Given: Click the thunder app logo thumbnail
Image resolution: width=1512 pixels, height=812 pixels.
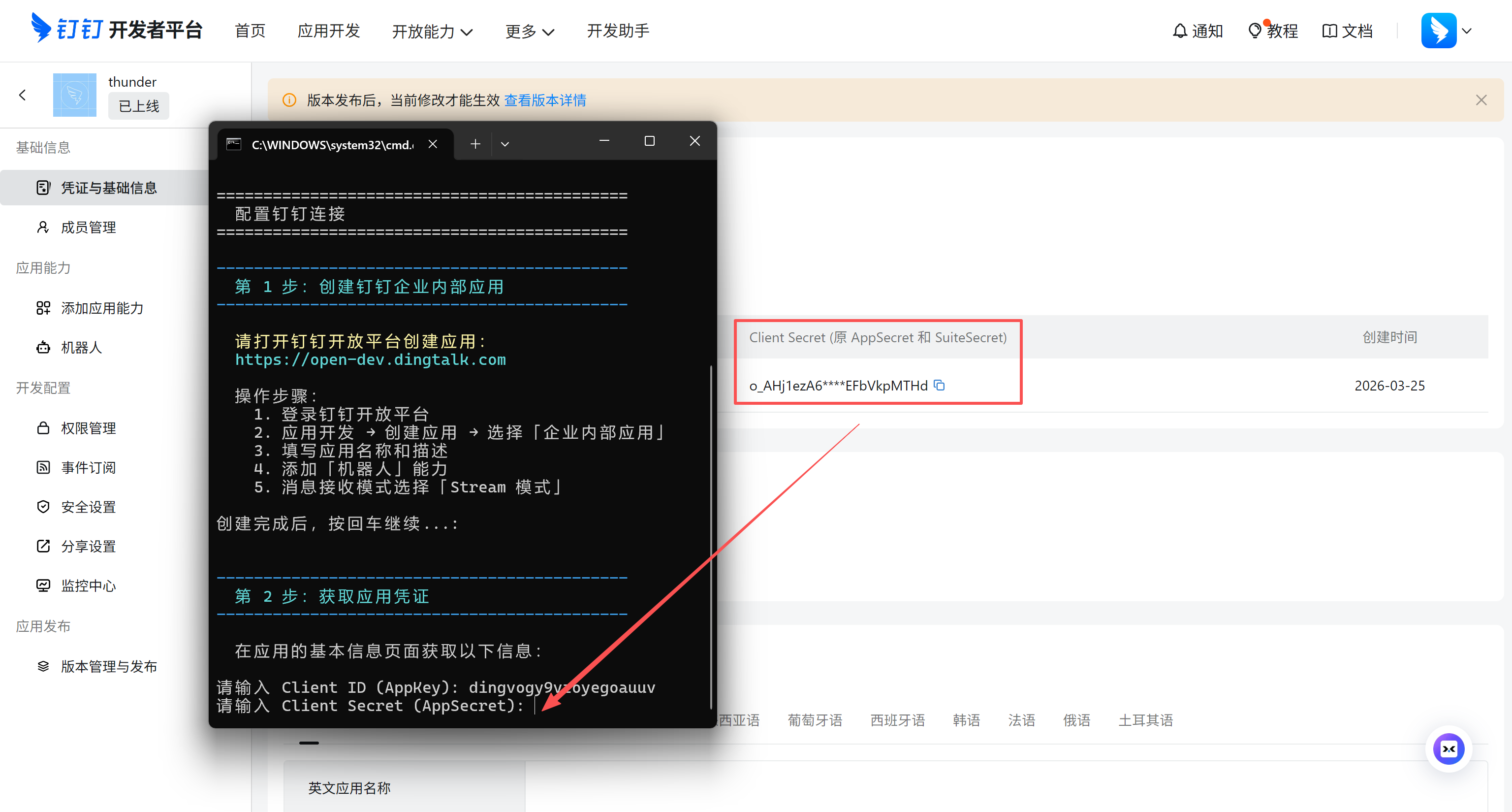Looking at the screenshot, I should pyautogui.click(x=74, y=95).
